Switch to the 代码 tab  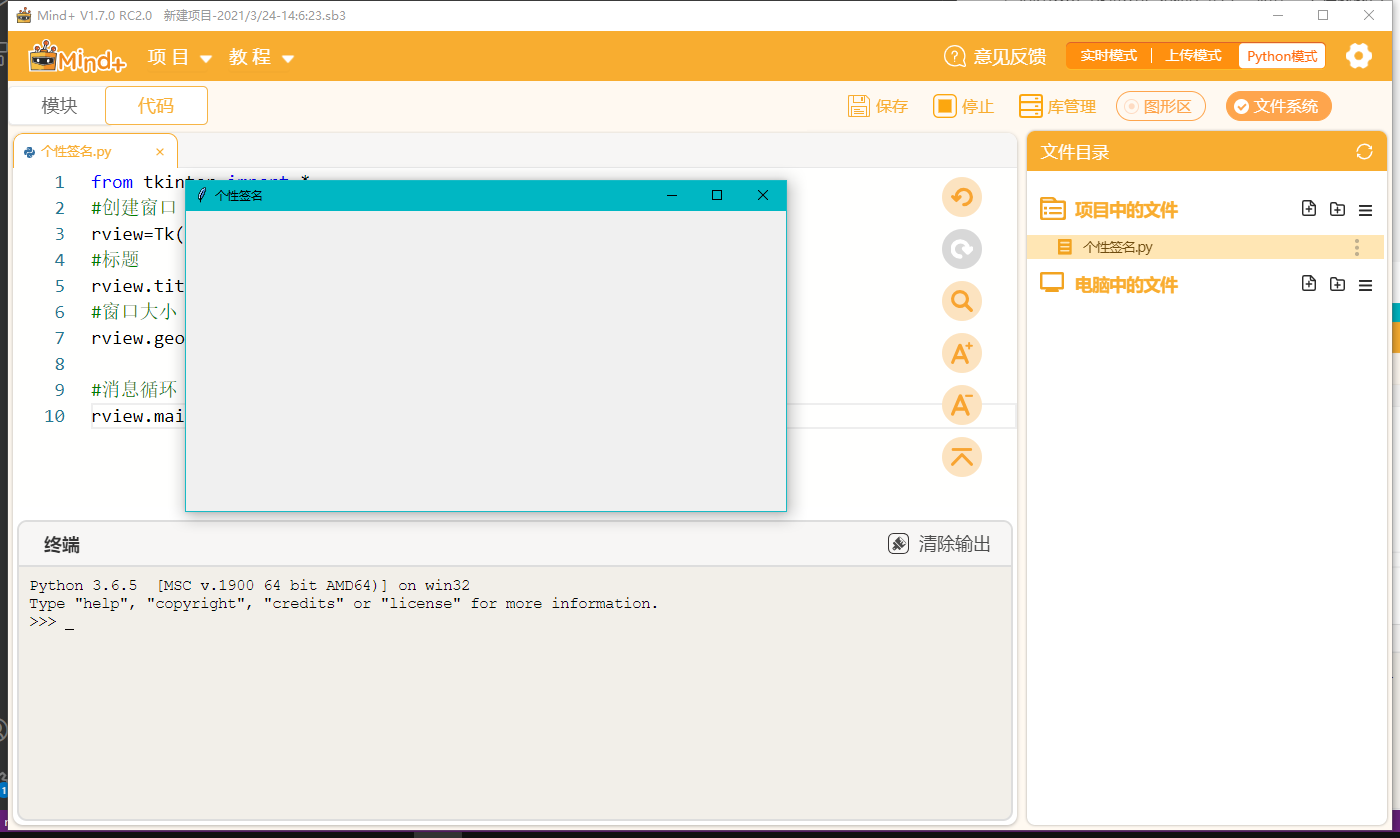point(156,106)
